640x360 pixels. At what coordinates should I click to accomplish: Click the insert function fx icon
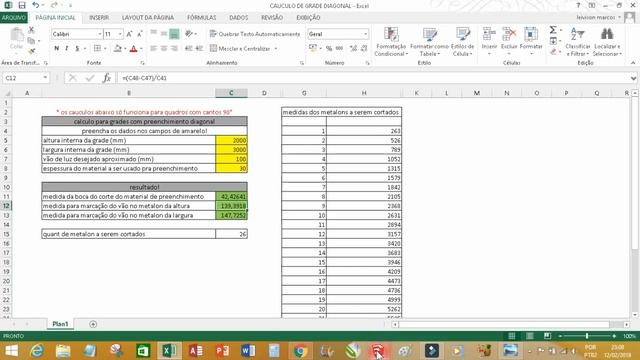[107, 78]
